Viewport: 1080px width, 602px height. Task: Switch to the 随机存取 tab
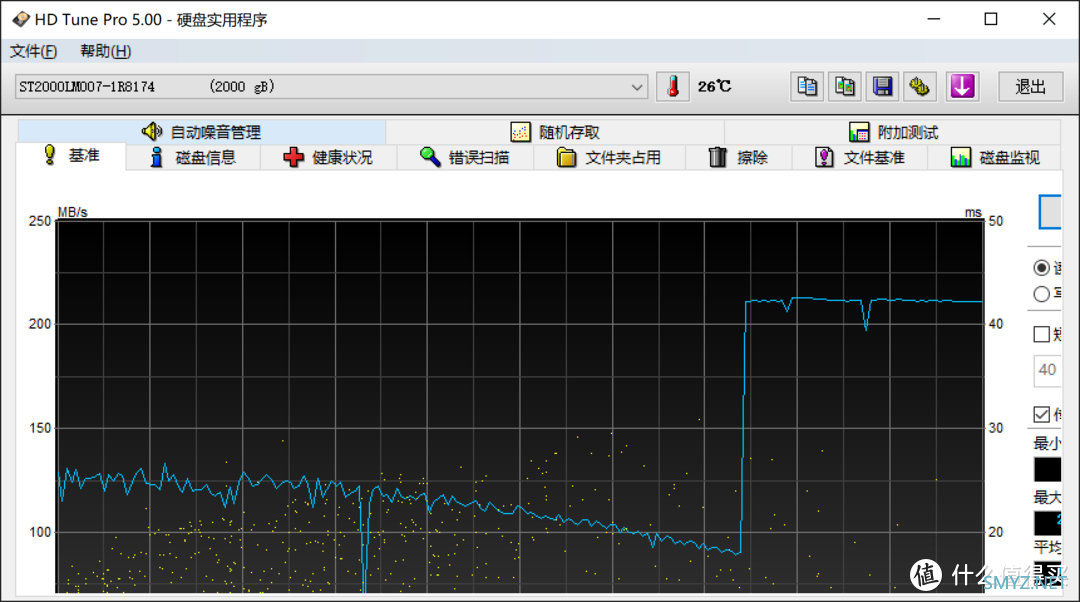tap(555, 132)
